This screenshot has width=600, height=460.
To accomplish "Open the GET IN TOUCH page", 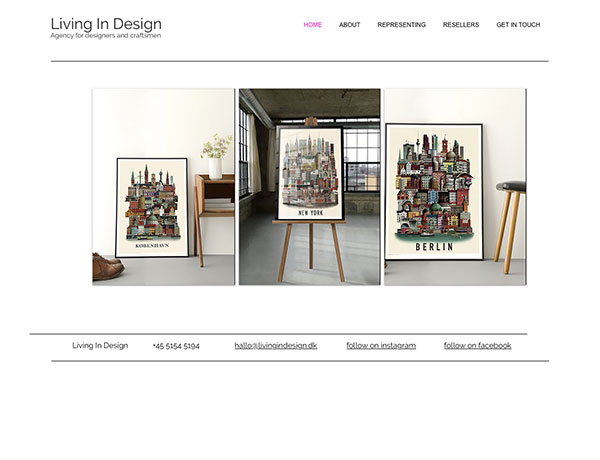I will click(518, 24).
